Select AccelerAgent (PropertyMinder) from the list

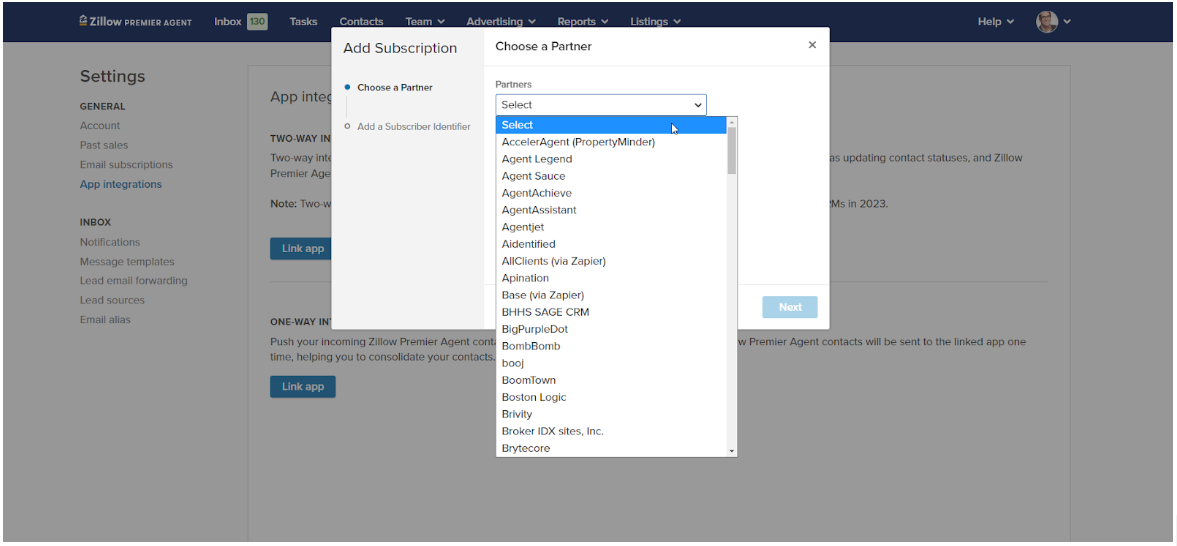pos(578,142)
